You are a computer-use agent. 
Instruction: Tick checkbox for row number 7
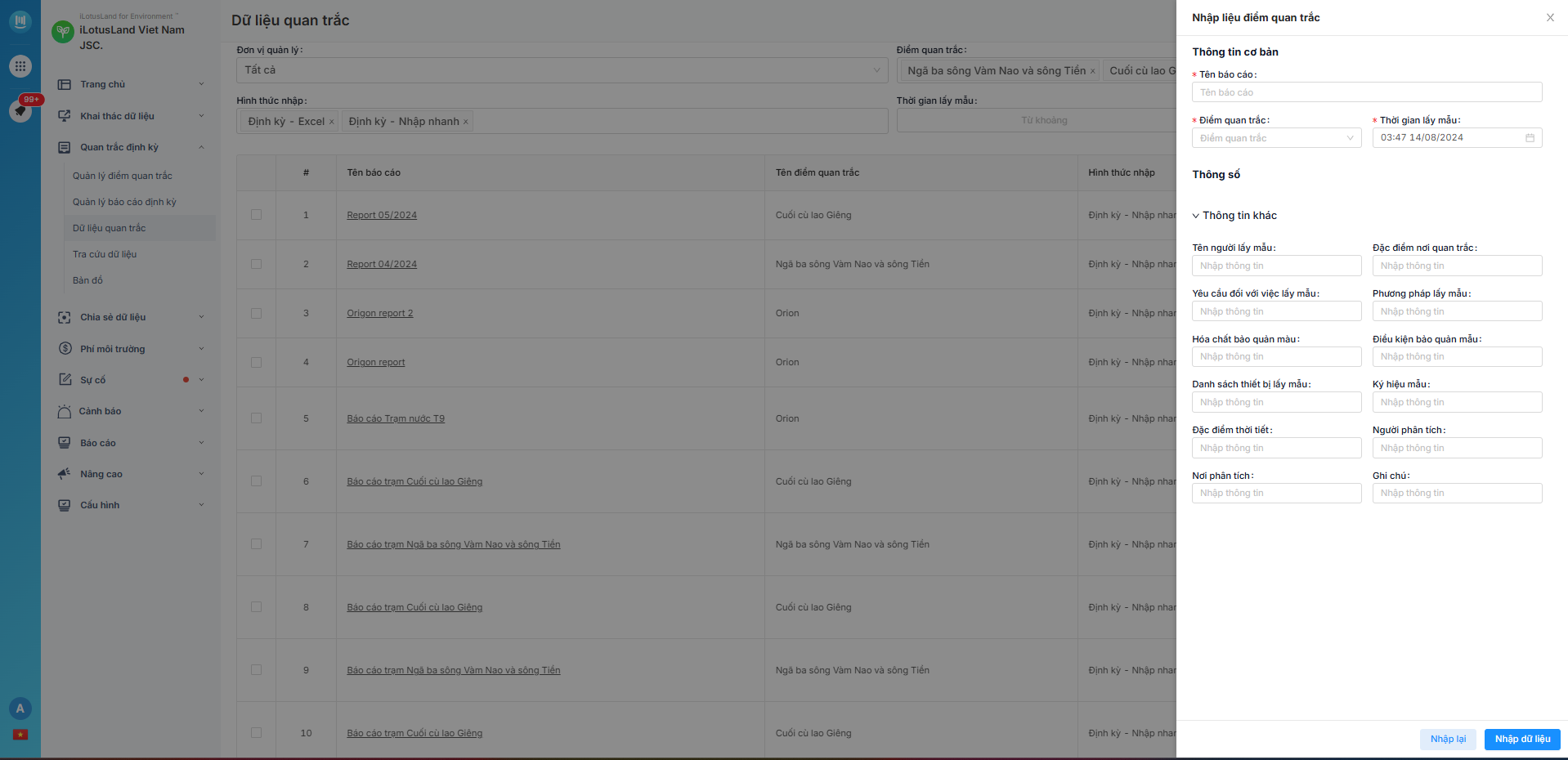pyautogui.click(x=256, y=544)
